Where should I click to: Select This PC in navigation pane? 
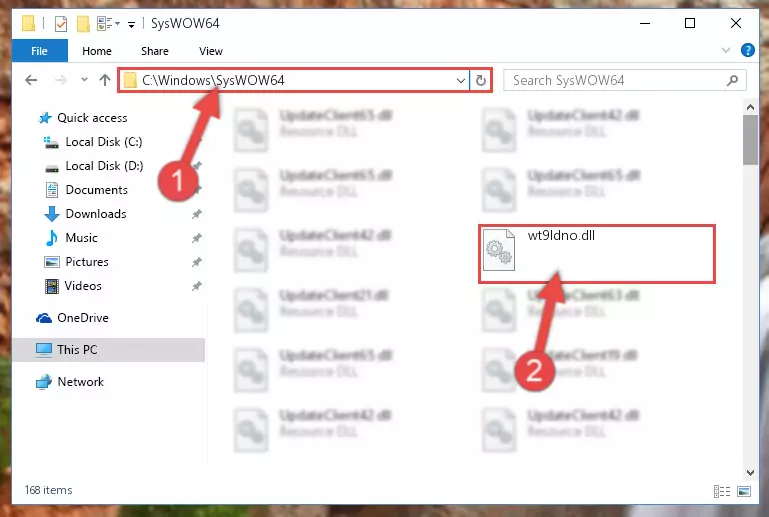(x=108, y=350)
